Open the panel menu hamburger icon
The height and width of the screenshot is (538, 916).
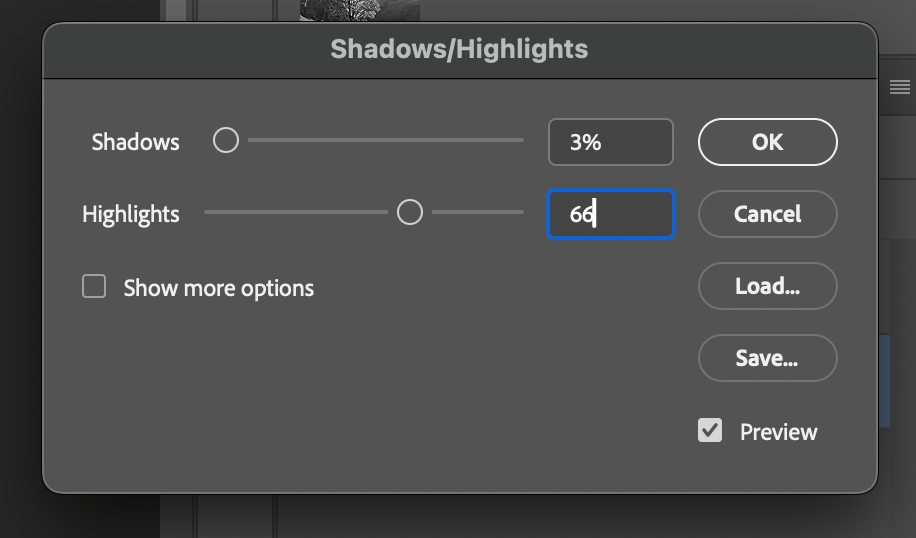pyautogui.click(x=899, y=88)
